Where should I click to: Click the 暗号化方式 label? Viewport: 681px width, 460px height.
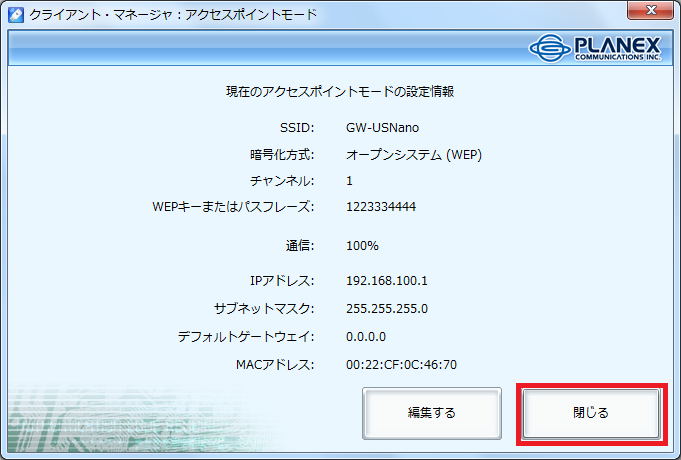click(x=282, y=155)
